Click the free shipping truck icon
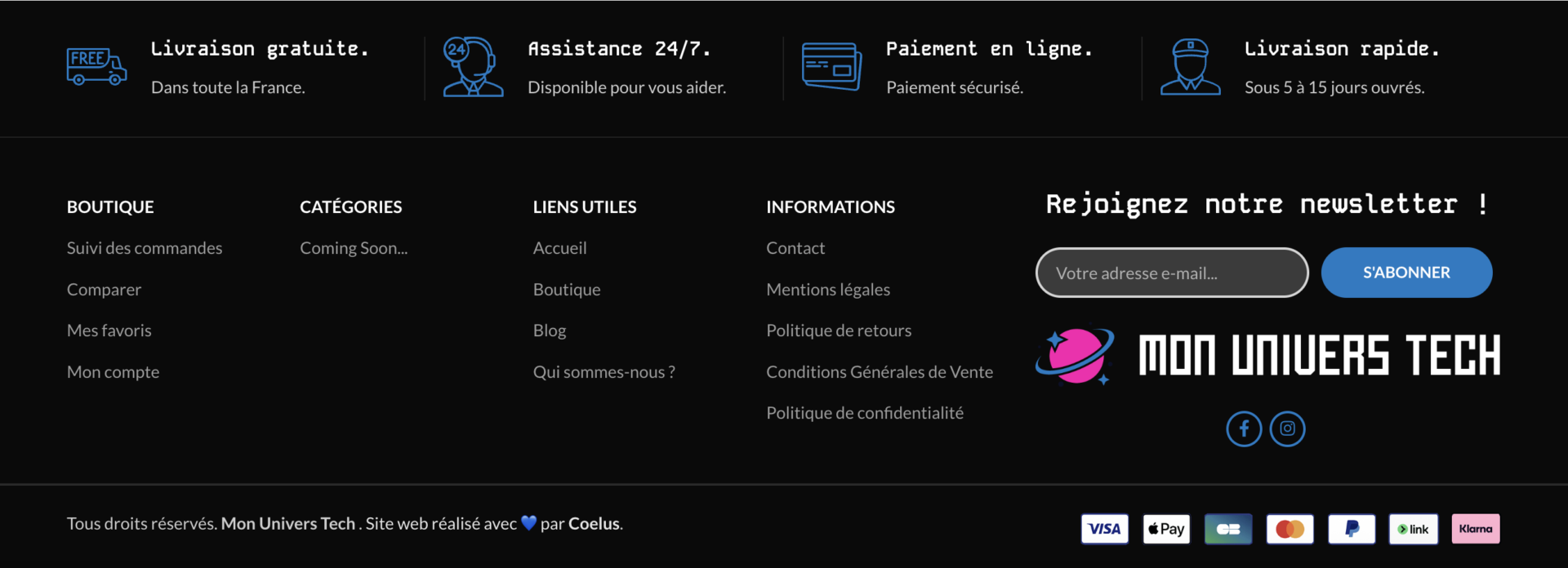1568x568 pixels. [x=96, y=67]
